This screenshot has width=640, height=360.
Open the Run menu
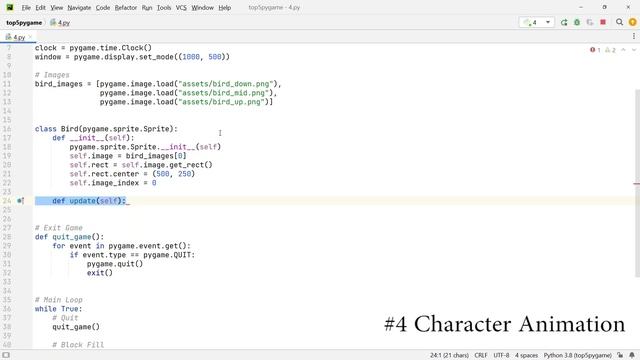point(147,8)
